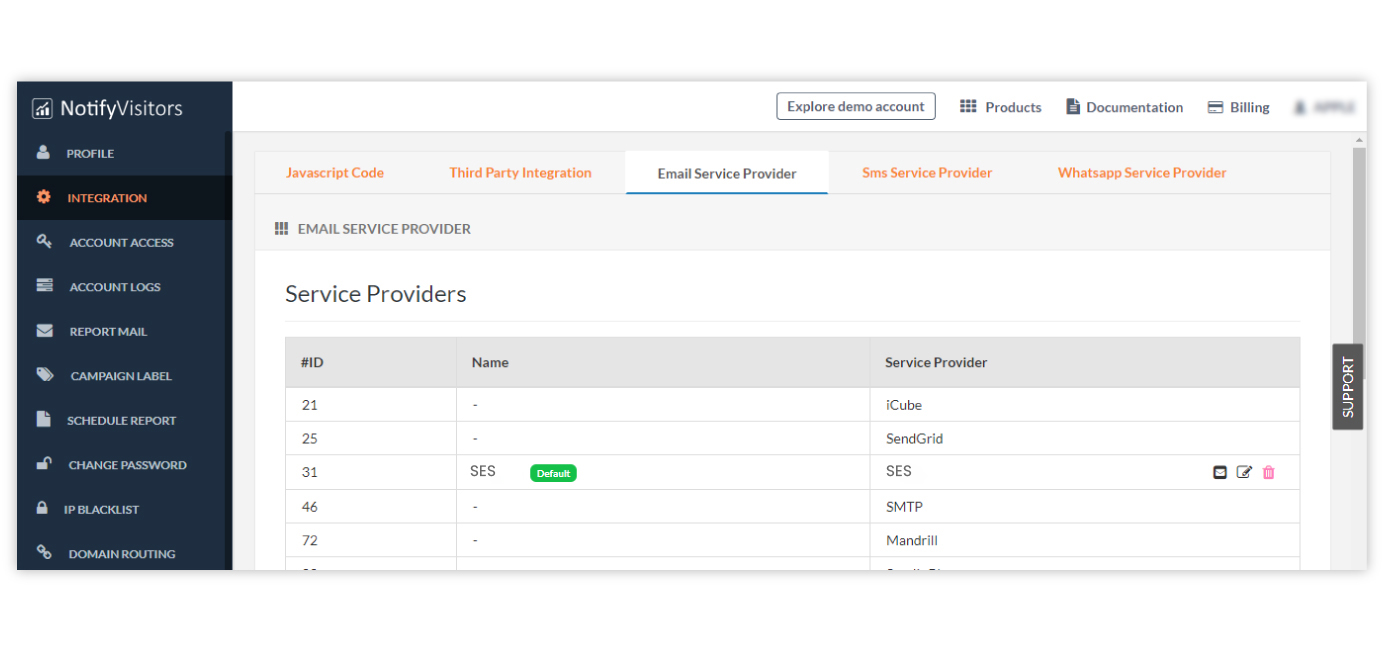Click the #ID column header
This screenshot has width=1382, height=650.
pos(312,362)
